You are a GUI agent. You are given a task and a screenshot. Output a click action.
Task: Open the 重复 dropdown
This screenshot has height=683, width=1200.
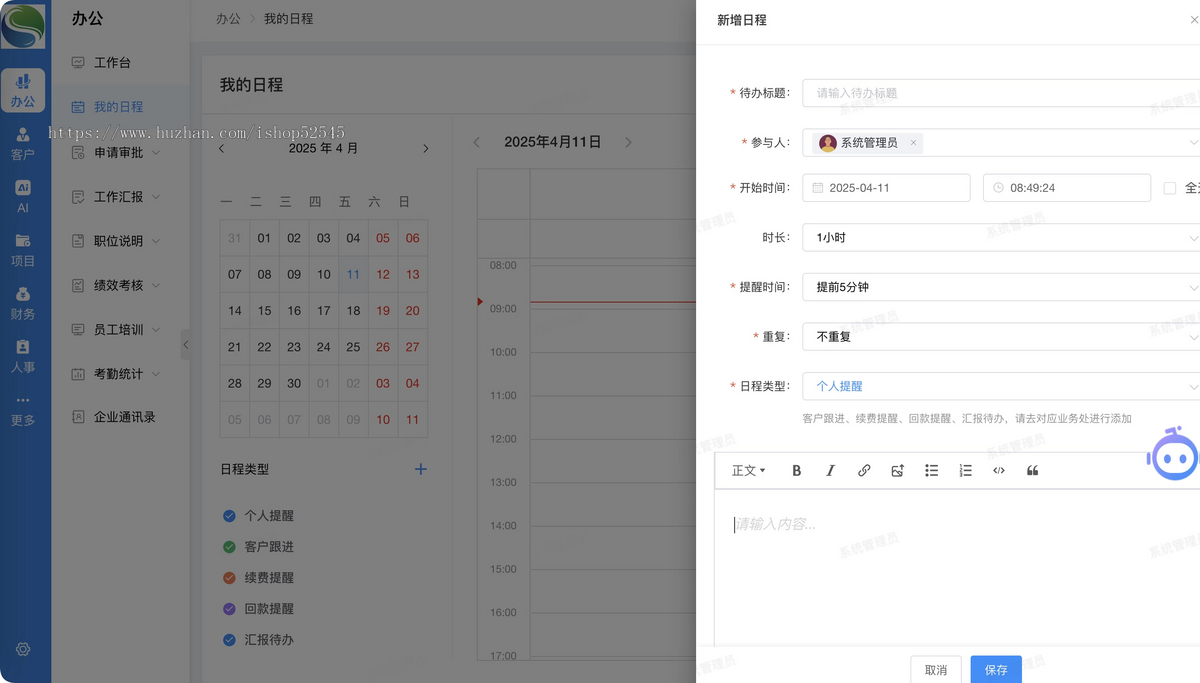(1001, 337)
